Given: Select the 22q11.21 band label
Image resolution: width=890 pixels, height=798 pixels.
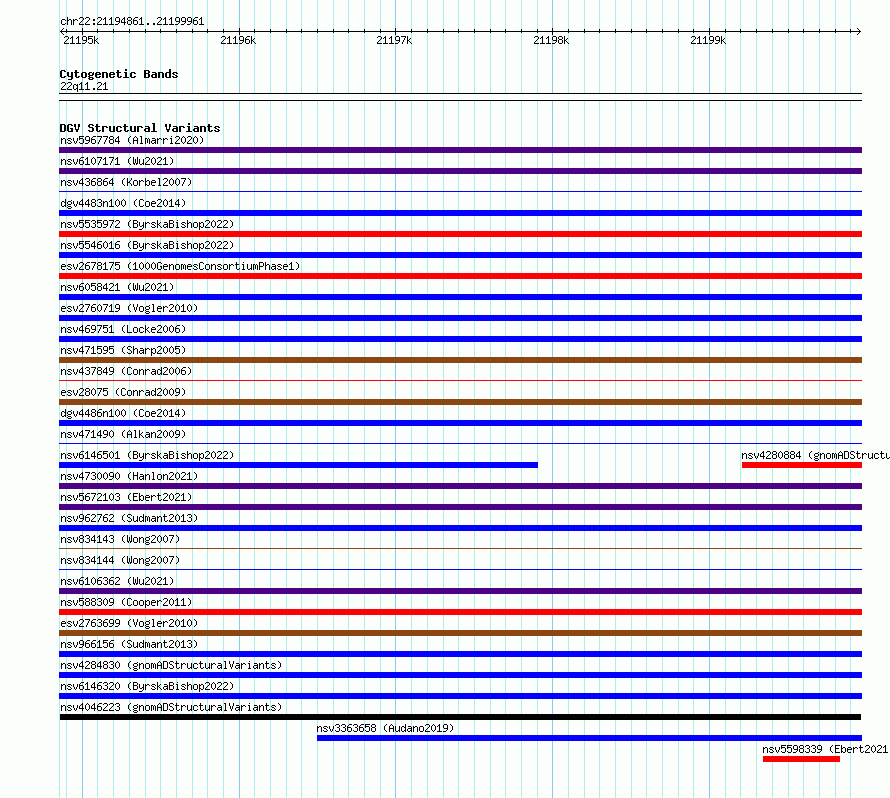Looking at the screenshot, I should coord(84,86).
